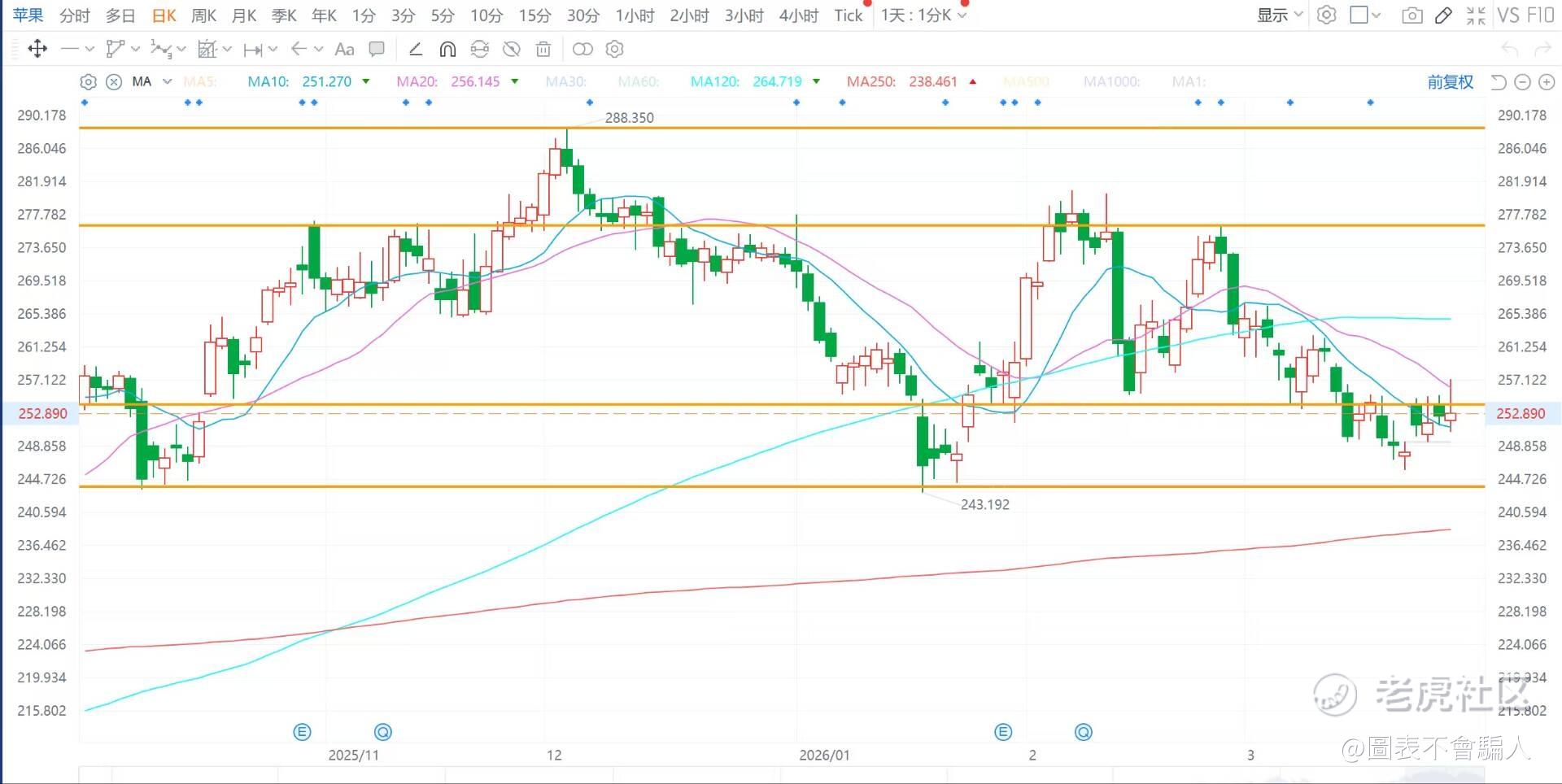Open drawing toolbar settings gear
1562x784 pixels.
pyautogui.click(x=615, y=49)
